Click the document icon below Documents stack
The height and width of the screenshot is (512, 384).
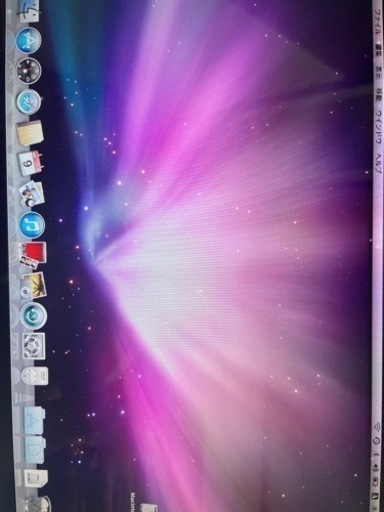(36, 479)
